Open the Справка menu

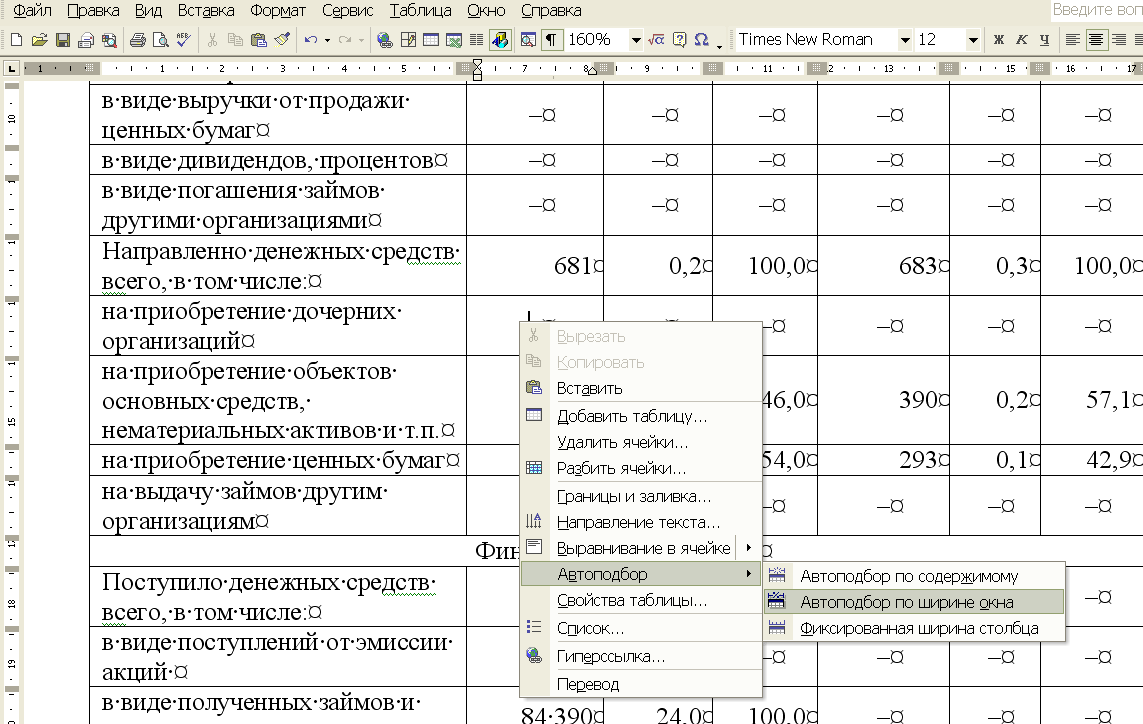pyautogui.click(x=552, y=10)
